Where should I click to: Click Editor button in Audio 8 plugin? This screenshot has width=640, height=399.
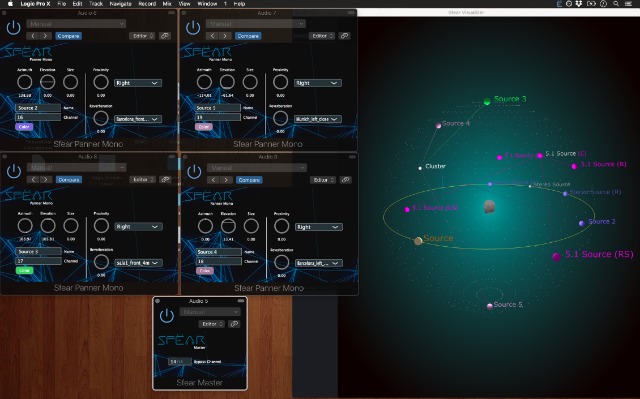click(x=142, y=180)
